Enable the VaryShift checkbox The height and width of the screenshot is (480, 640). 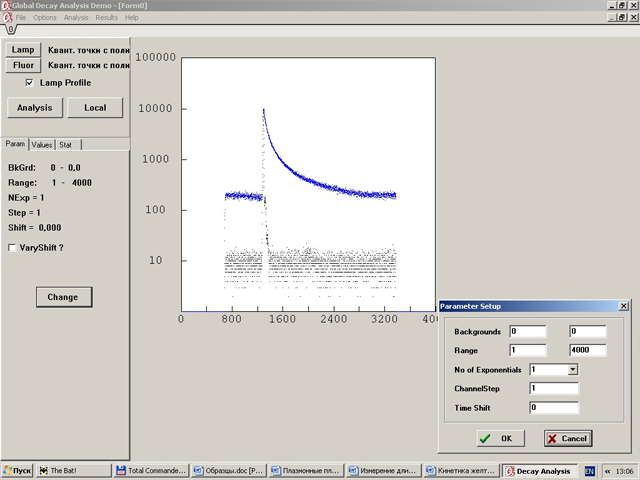(x=12, y=247)
